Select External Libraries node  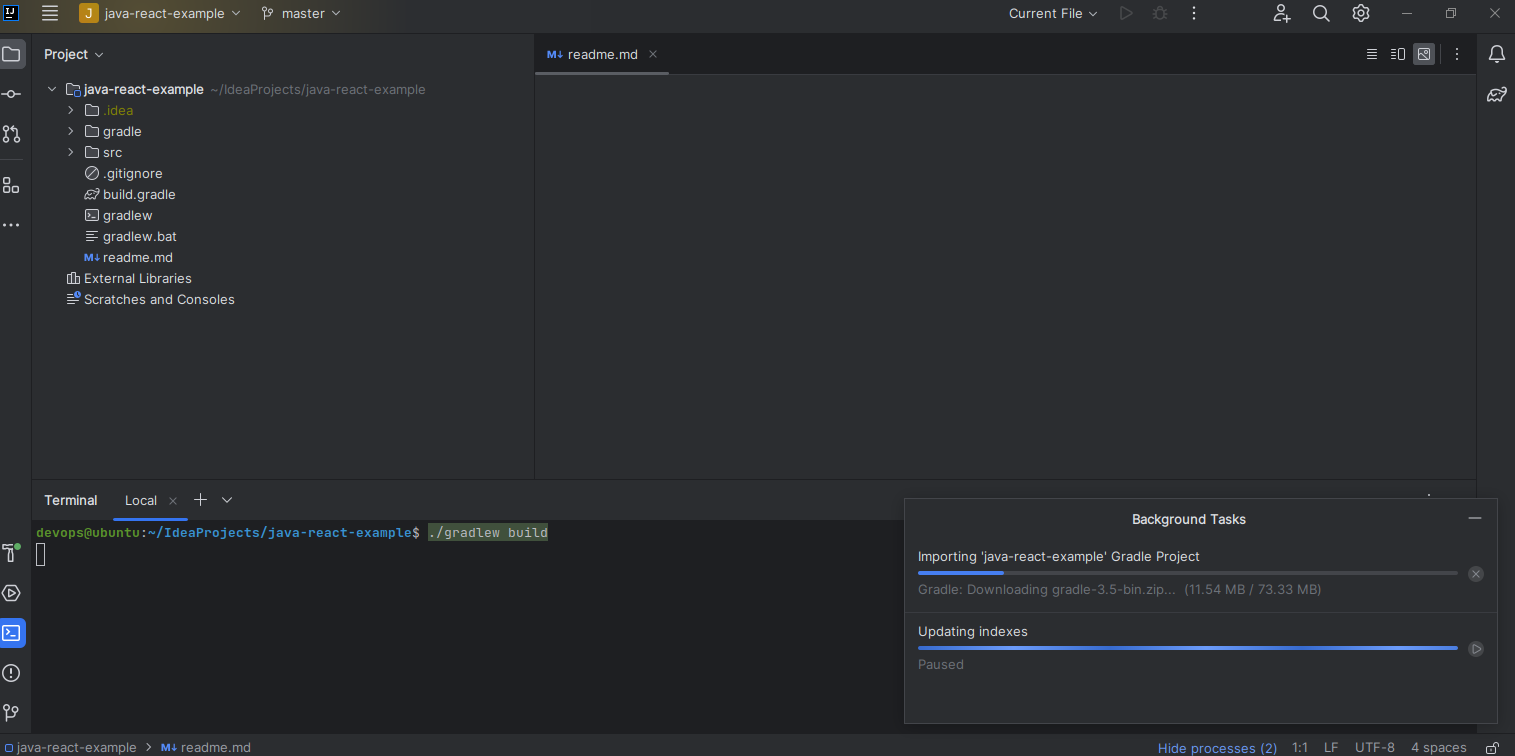click(137, 278)
